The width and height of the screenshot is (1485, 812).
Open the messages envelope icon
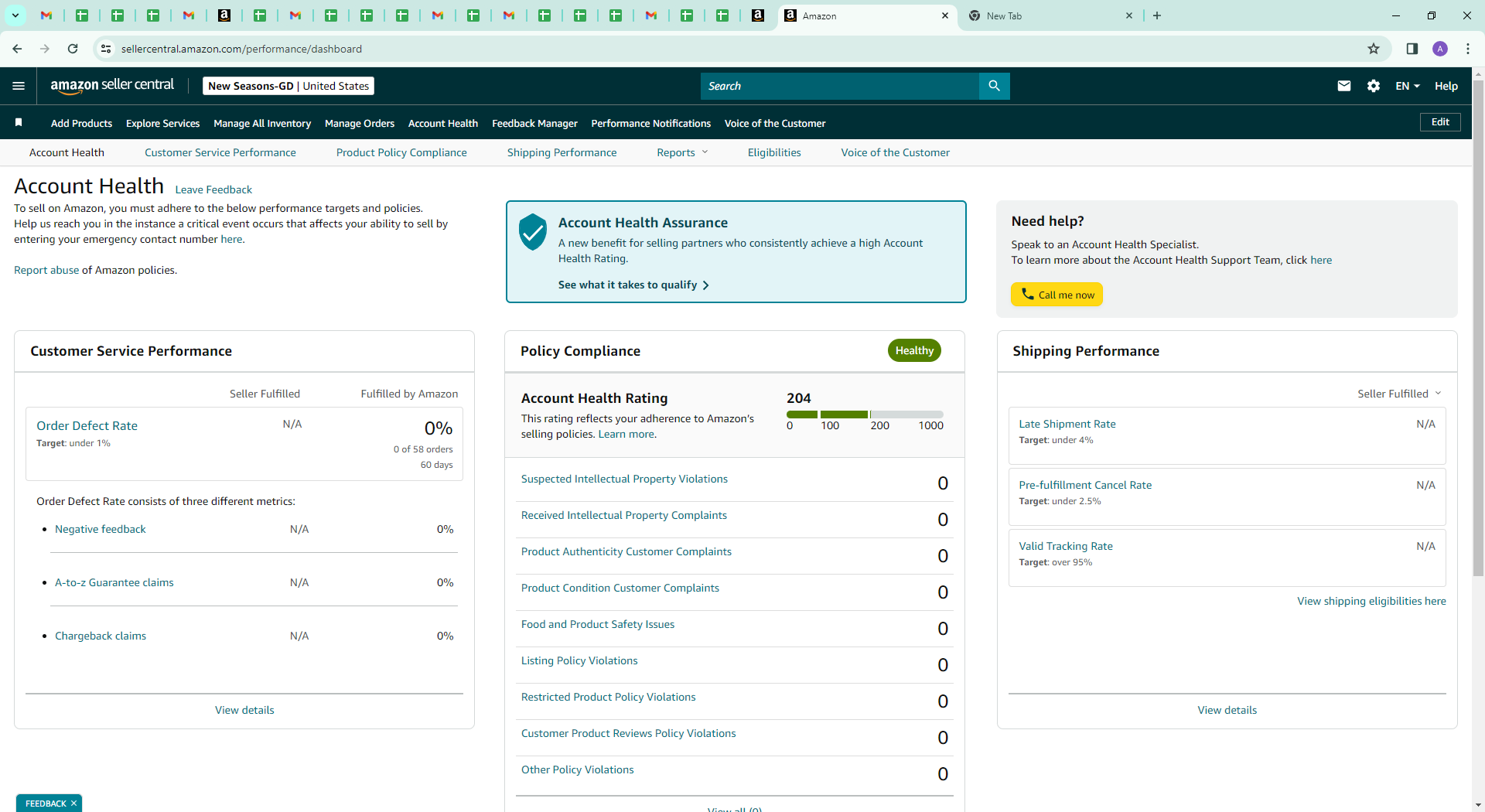(x=1344, y=86)
